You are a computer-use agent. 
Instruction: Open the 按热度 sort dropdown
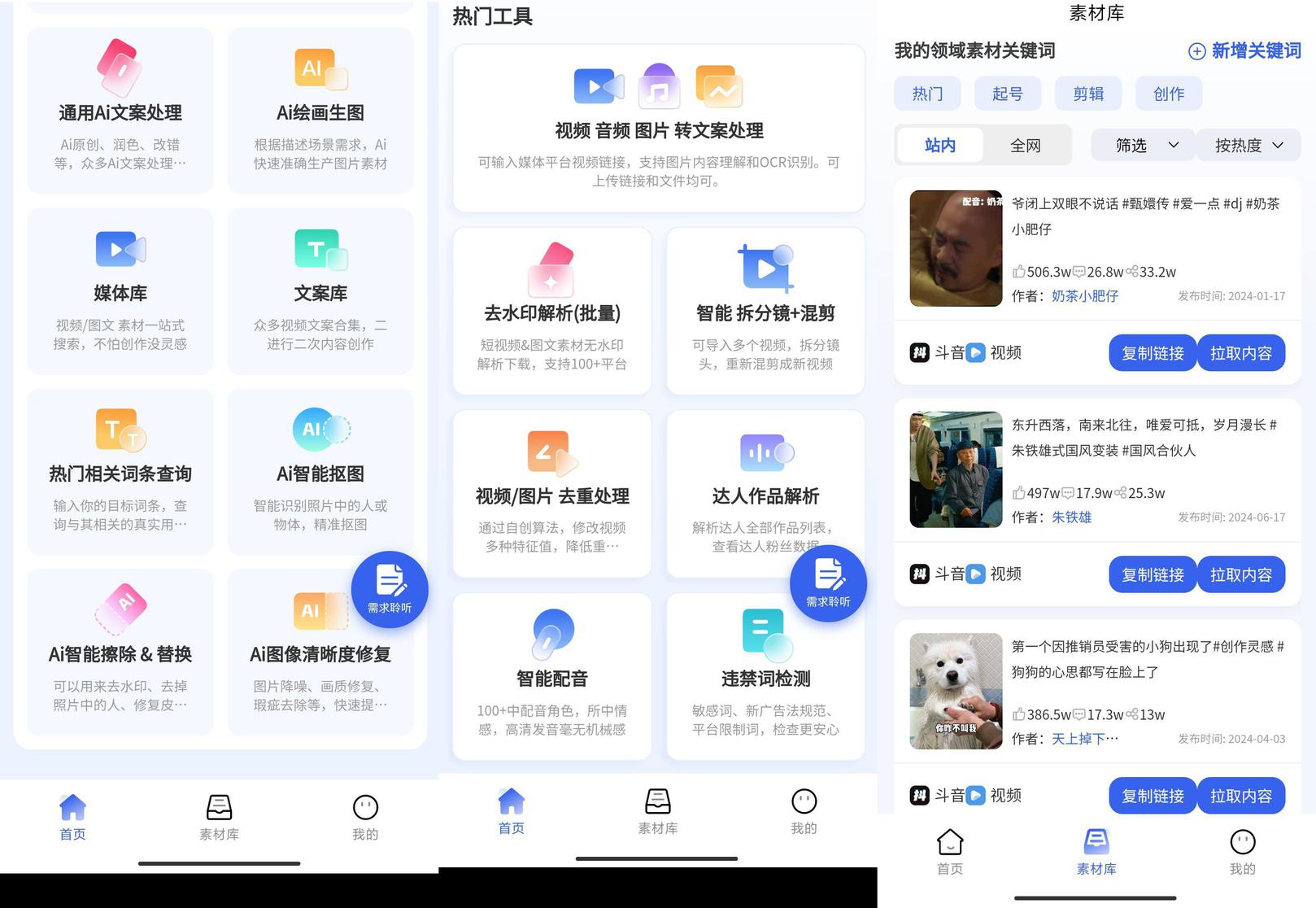(x=1248, y=146)
